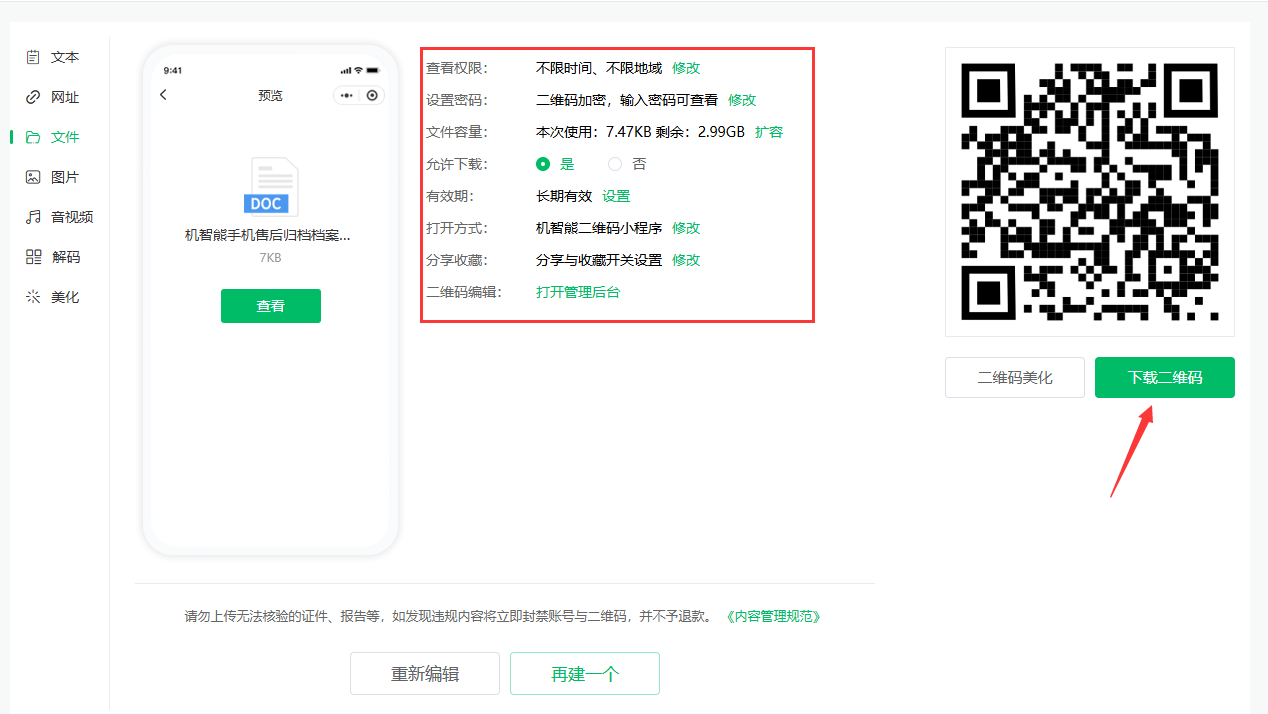Click the 7KB file size text
The width and height of the screenshot is (1268, 714).
click(x=270, y=258)
